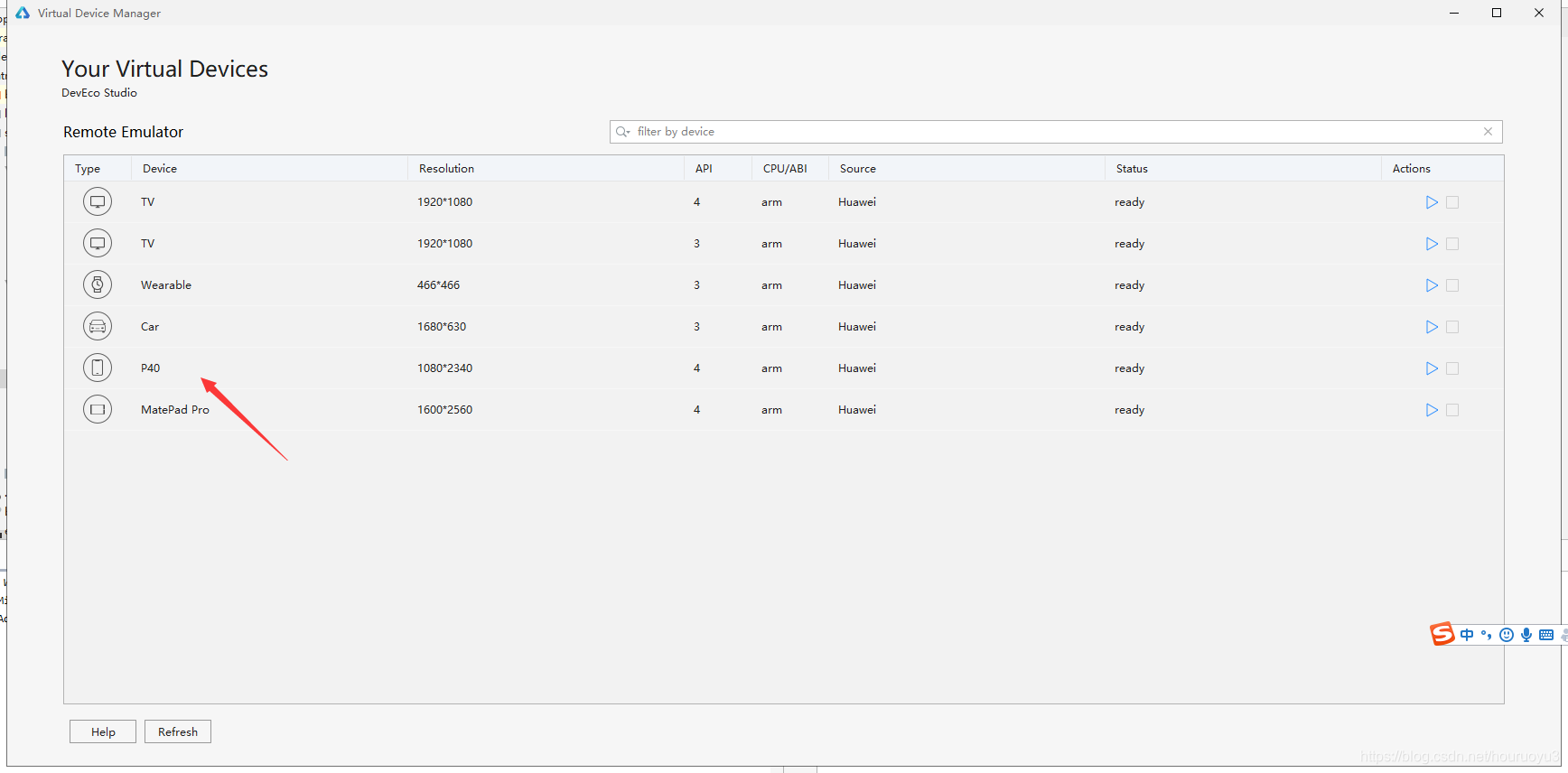Image resolution: width=1568 pixels, height=773 pixels.
Task: Start the P40 emulator
Action: click(1432, 368)
